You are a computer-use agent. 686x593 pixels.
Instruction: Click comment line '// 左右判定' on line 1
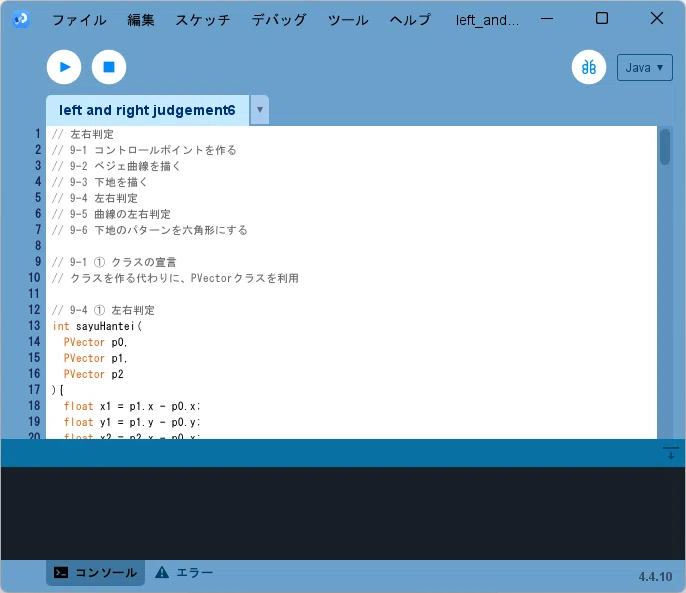(83, 134)
